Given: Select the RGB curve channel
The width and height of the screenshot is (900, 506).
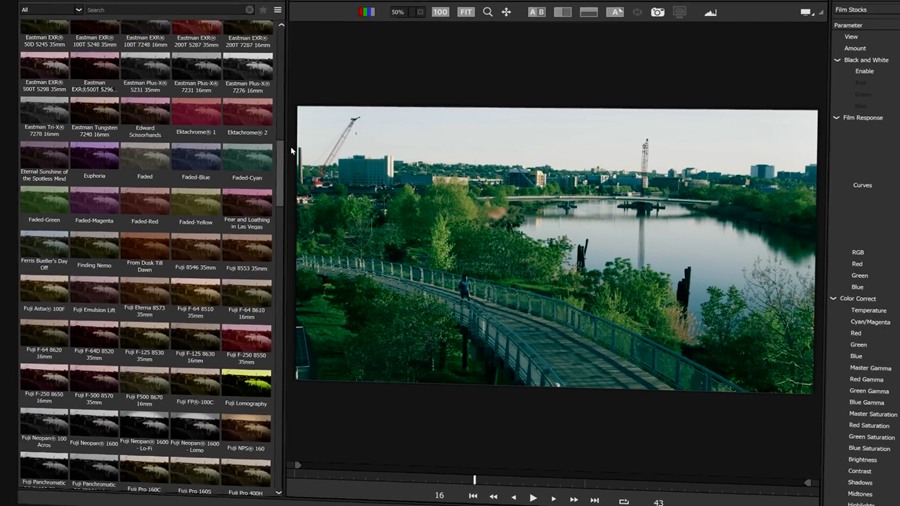Looking at the screenshot, I should point(858,252).
